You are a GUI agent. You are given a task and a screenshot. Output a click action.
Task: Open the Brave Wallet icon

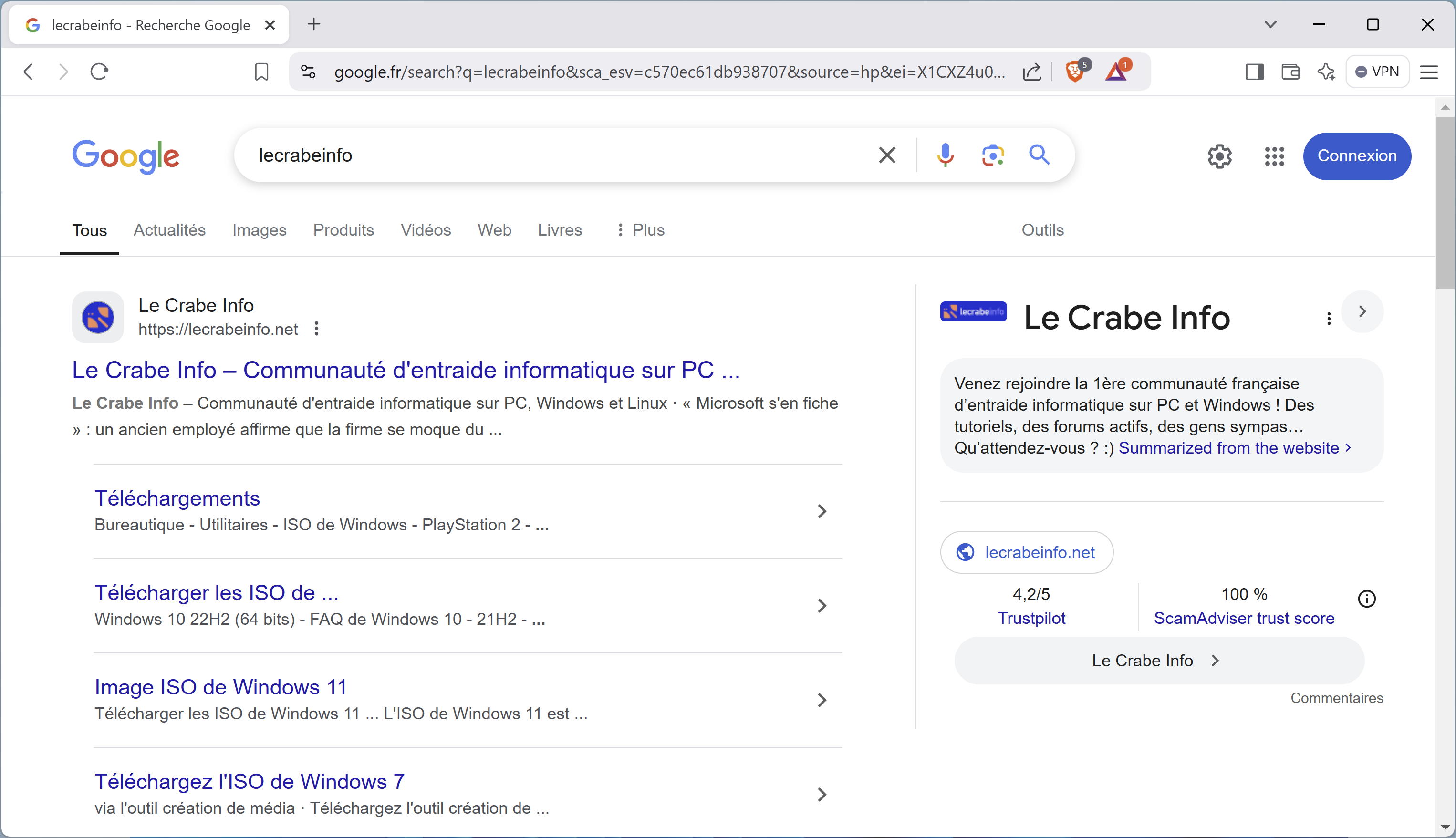(1290, 72)
